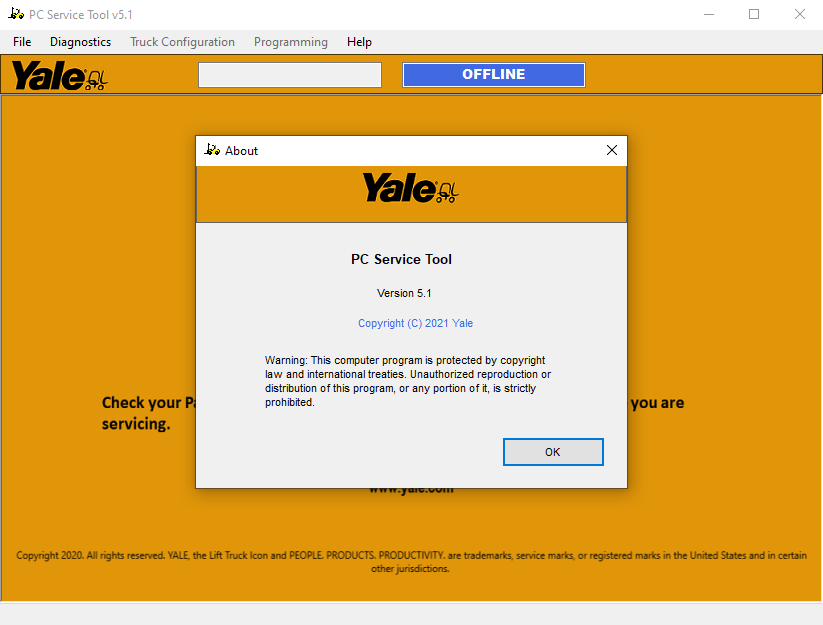Click the forklift icon in About title bar

[x=212, y=150]
